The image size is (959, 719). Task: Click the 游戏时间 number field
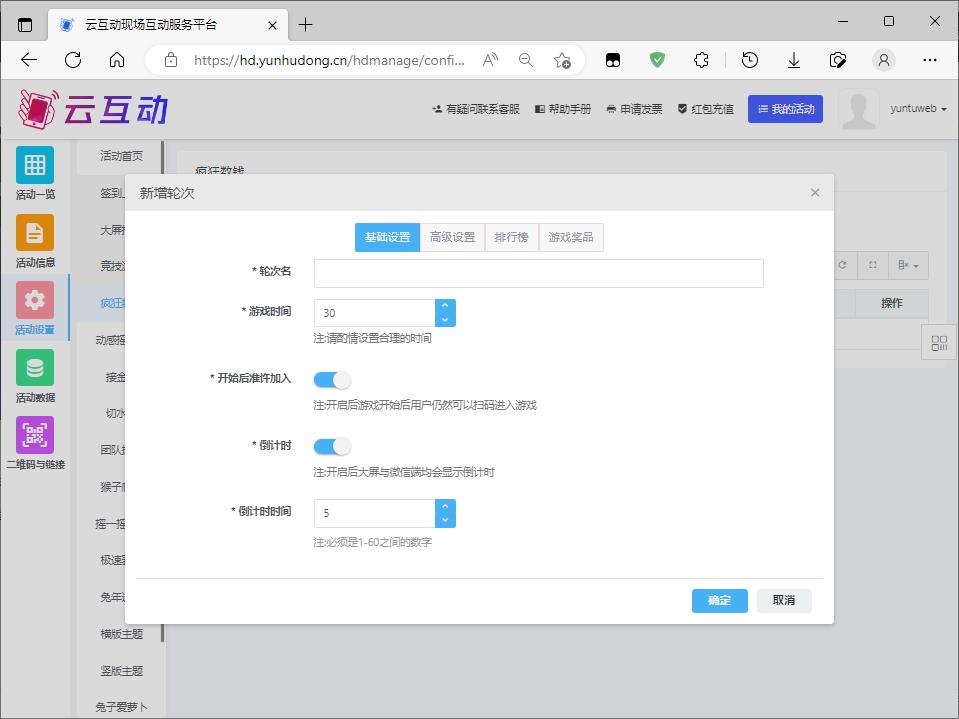374,313
